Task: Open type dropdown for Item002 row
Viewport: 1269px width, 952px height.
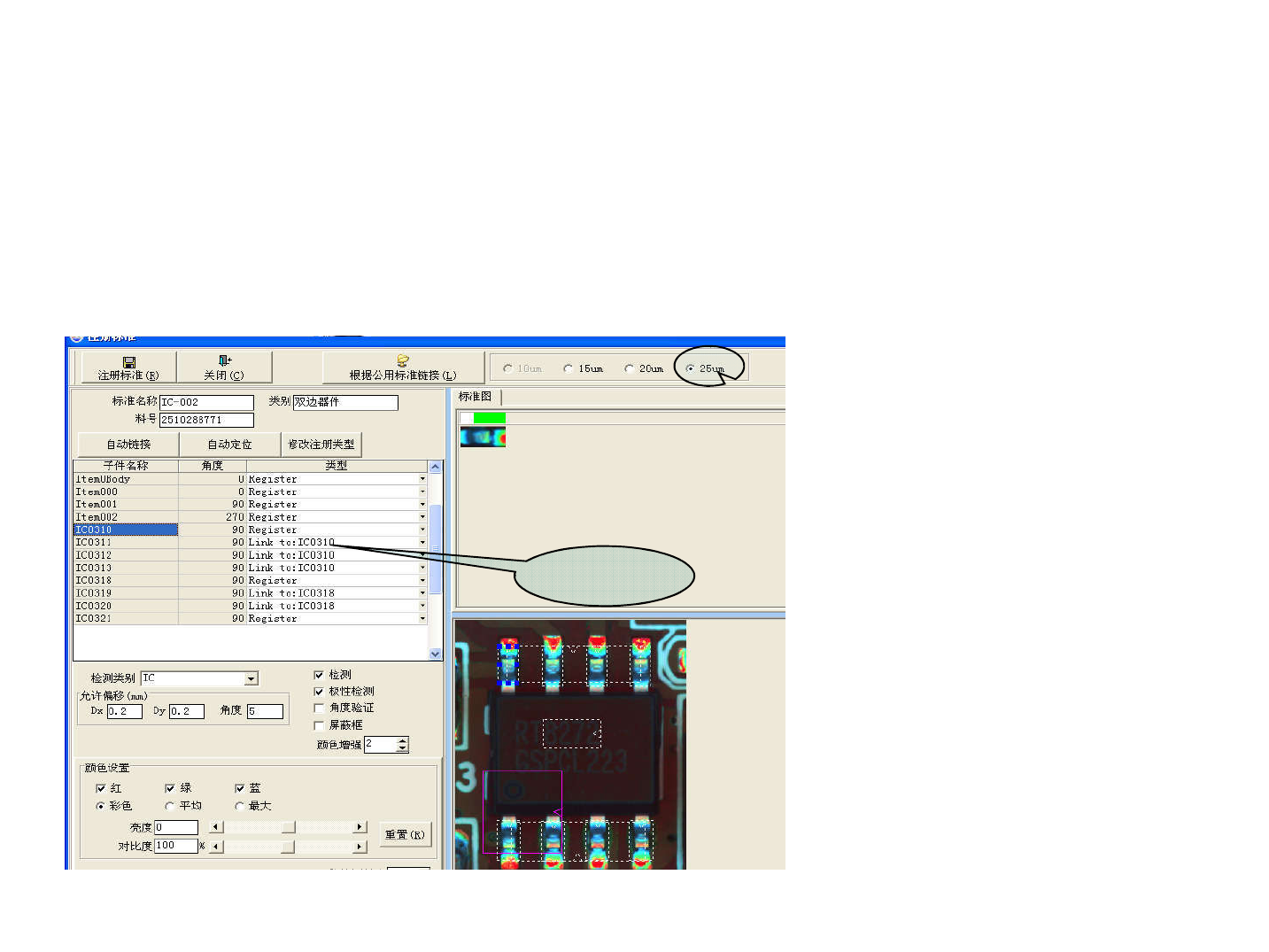Action: point(422,517)
